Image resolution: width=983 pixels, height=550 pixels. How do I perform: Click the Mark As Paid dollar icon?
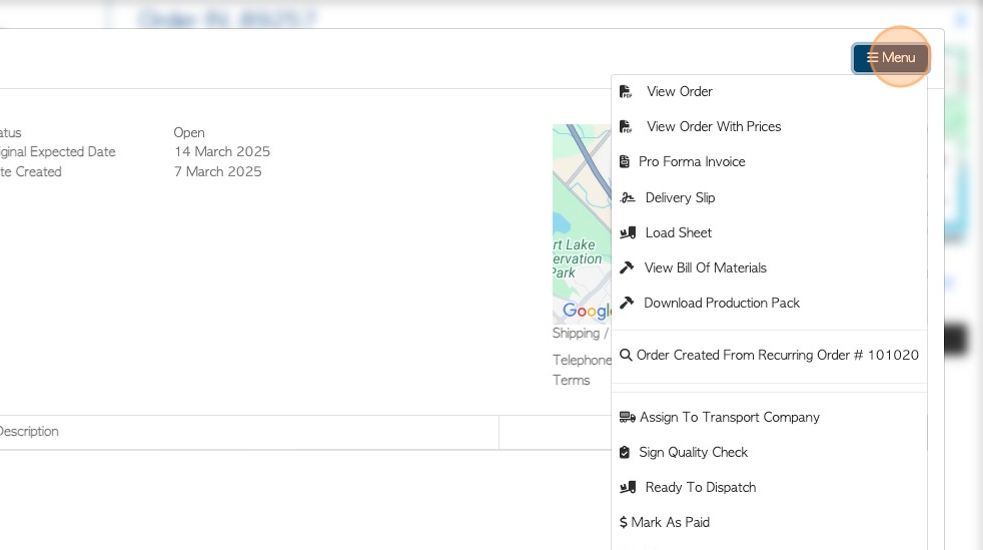tap(624, 523)
